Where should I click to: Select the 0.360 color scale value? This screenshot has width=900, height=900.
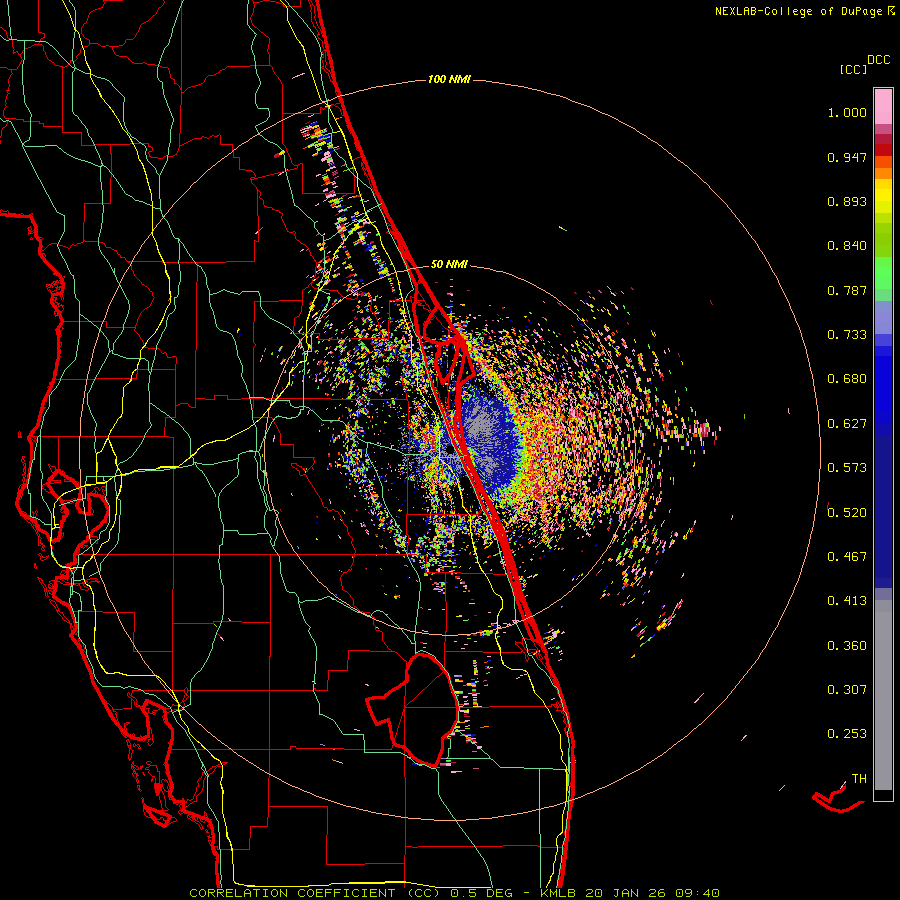(847, 646)
